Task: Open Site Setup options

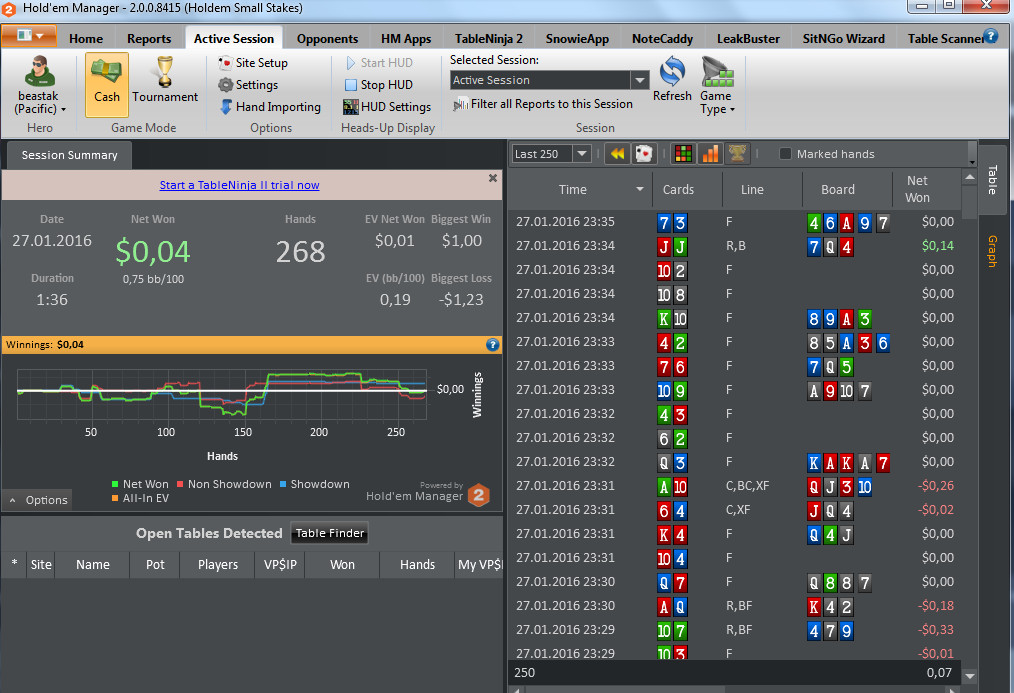Action: (x=253, y=63)
